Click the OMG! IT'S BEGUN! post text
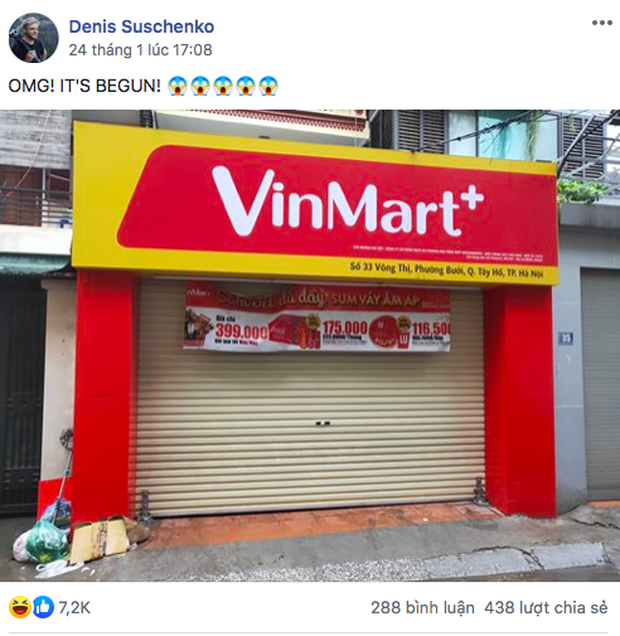The image size is (620, 636). point(84,86)
